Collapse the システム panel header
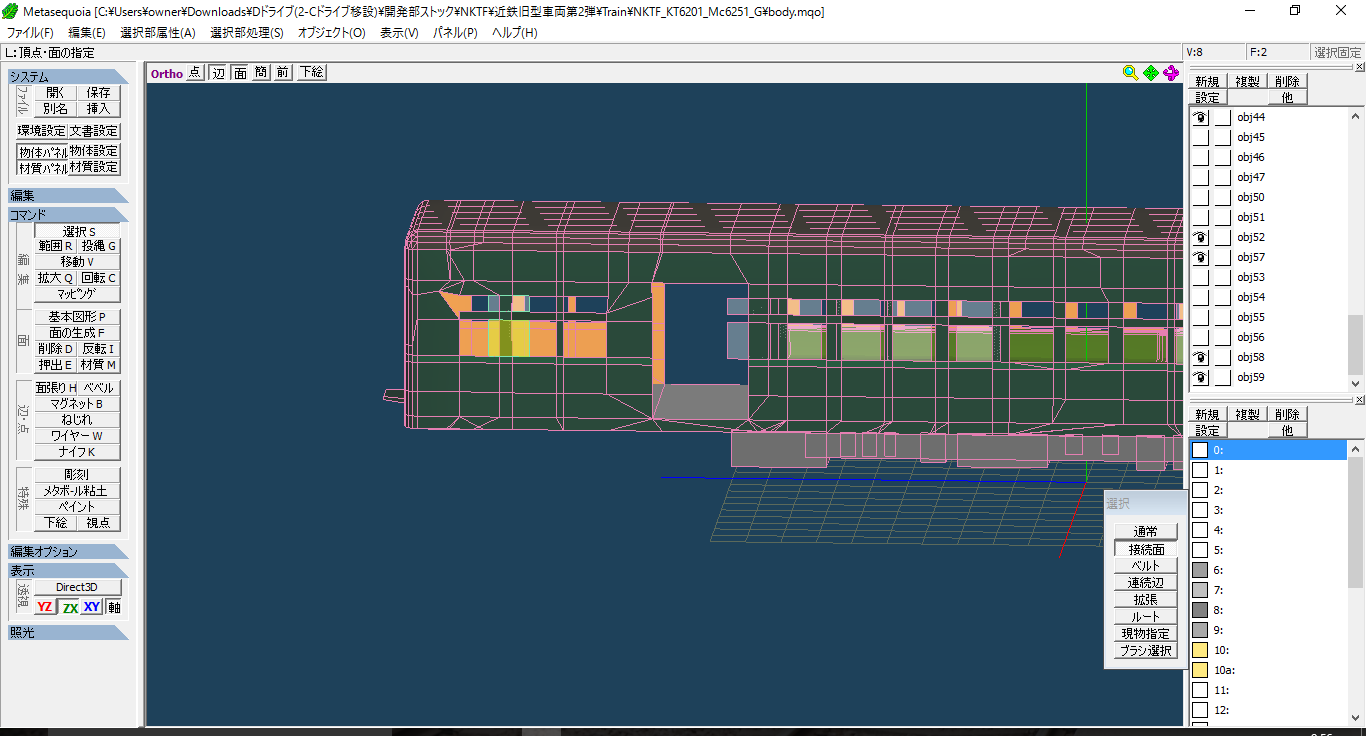1366x736 pixels. pyautogui.click(x=68, y=77)
